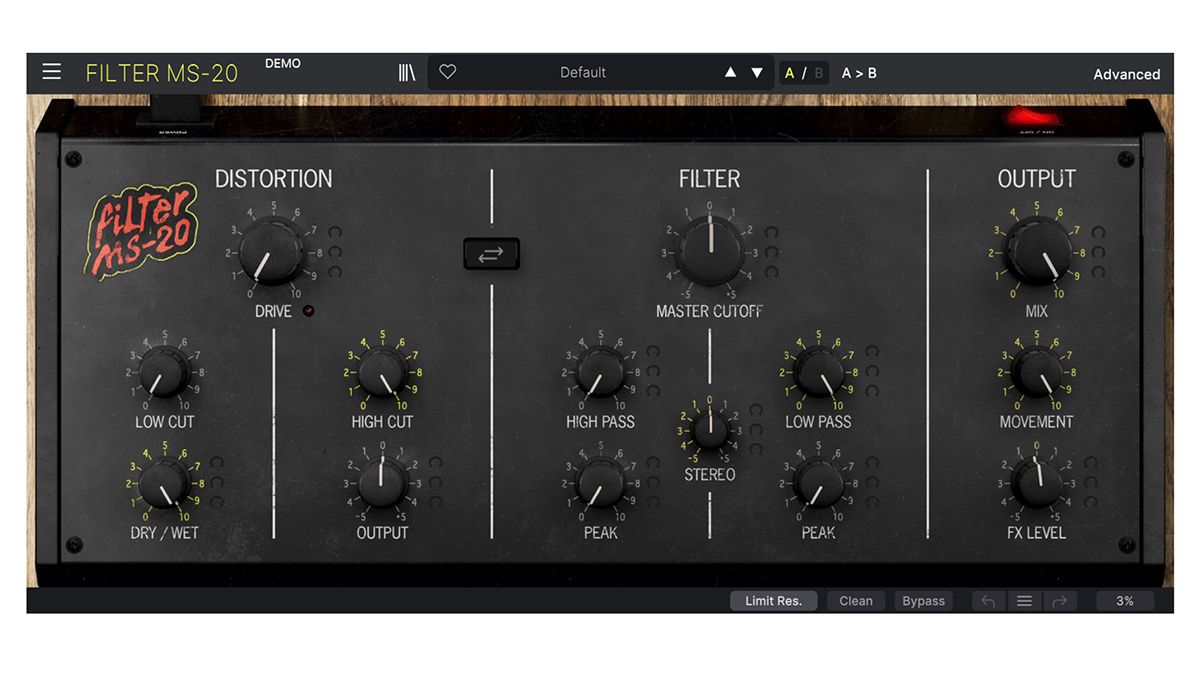1200x675 pixels.
Task: Open the Default preset name dropdown
Action: (583, 71)
